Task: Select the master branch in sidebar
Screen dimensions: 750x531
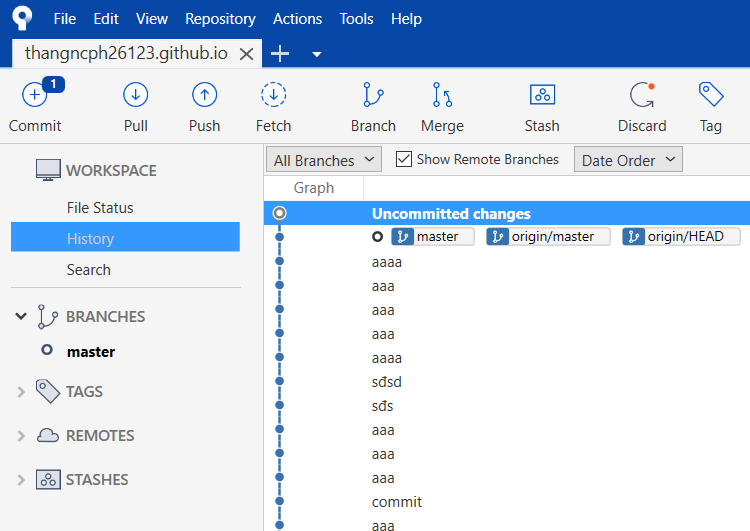Action: (91, 352)
